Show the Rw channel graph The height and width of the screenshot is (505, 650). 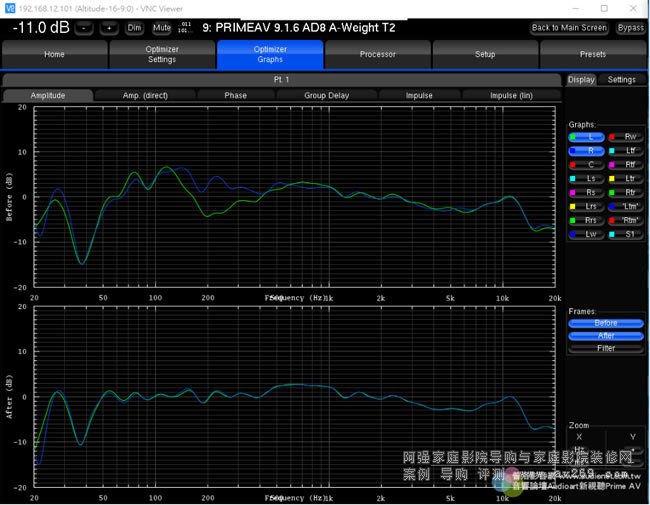click(x=625, y=136)
